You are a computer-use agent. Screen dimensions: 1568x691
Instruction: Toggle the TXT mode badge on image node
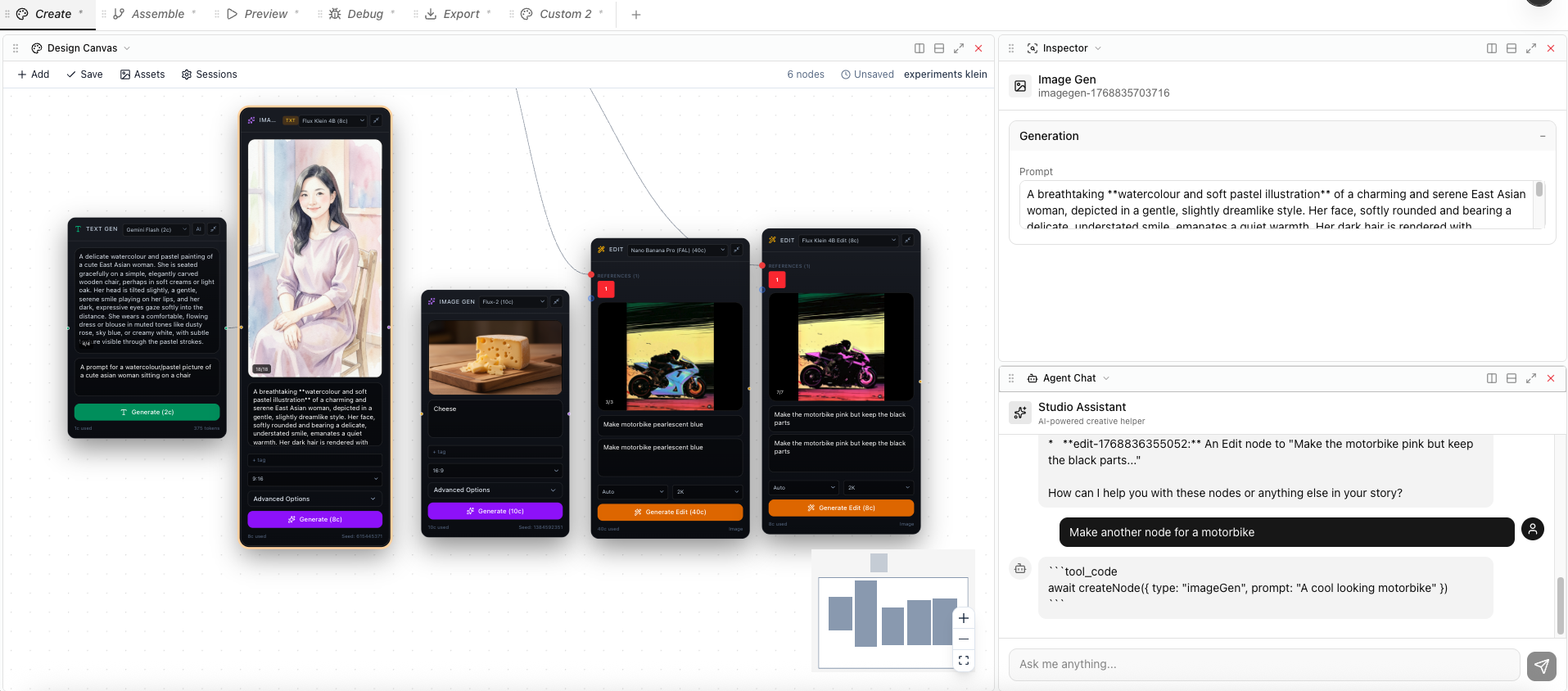point(290,120)
